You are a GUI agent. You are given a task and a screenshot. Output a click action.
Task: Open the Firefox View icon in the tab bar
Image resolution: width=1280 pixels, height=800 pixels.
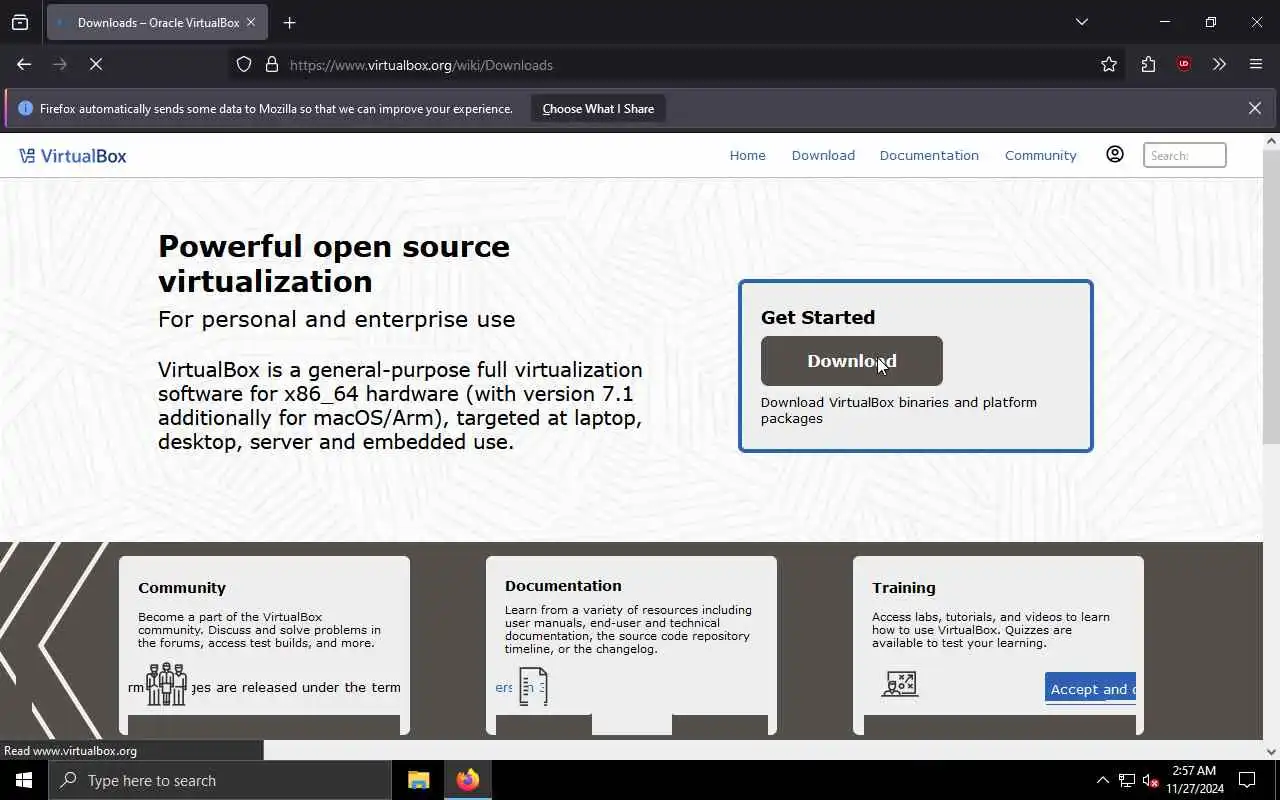tap(20, 22)
